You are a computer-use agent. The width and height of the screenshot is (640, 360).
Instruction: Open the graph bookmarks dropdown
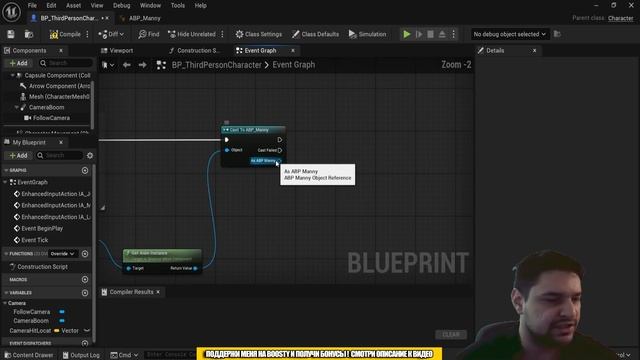[x=108, y=65]
